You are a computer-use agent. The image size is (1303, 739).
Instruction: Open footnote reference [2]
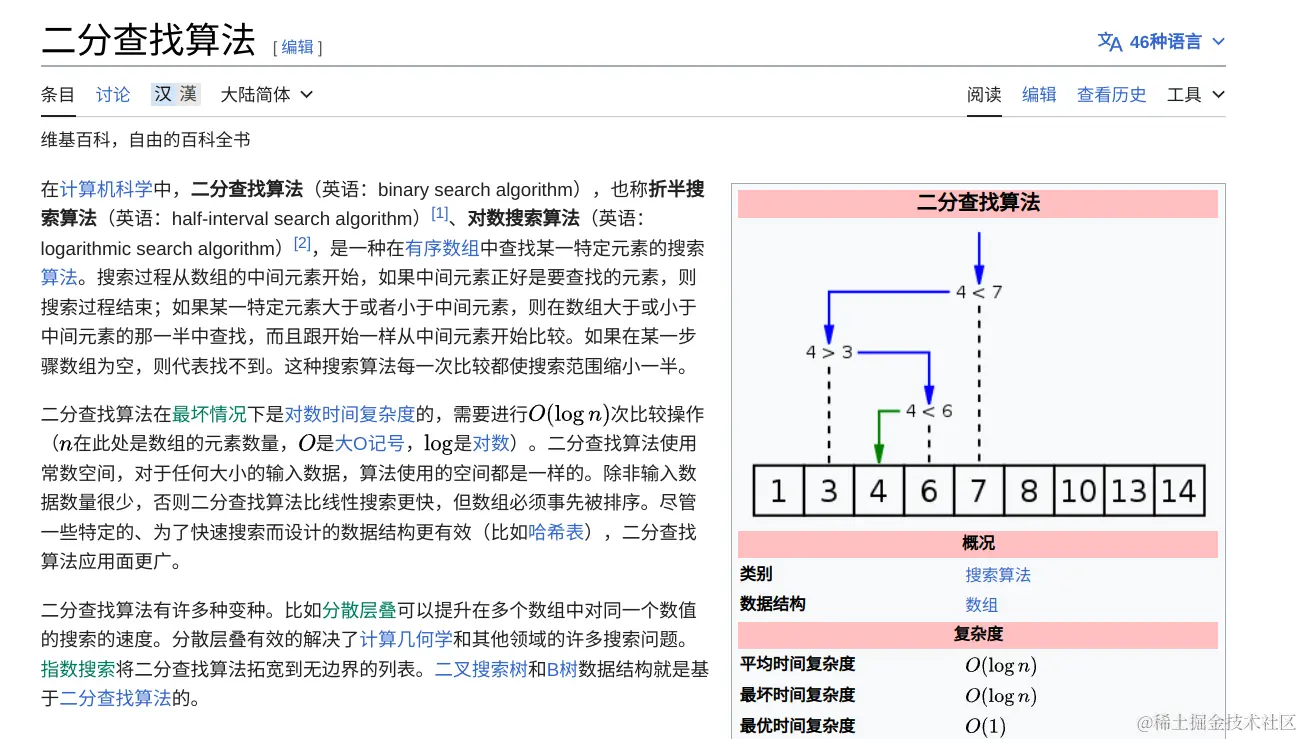[303, 243]
